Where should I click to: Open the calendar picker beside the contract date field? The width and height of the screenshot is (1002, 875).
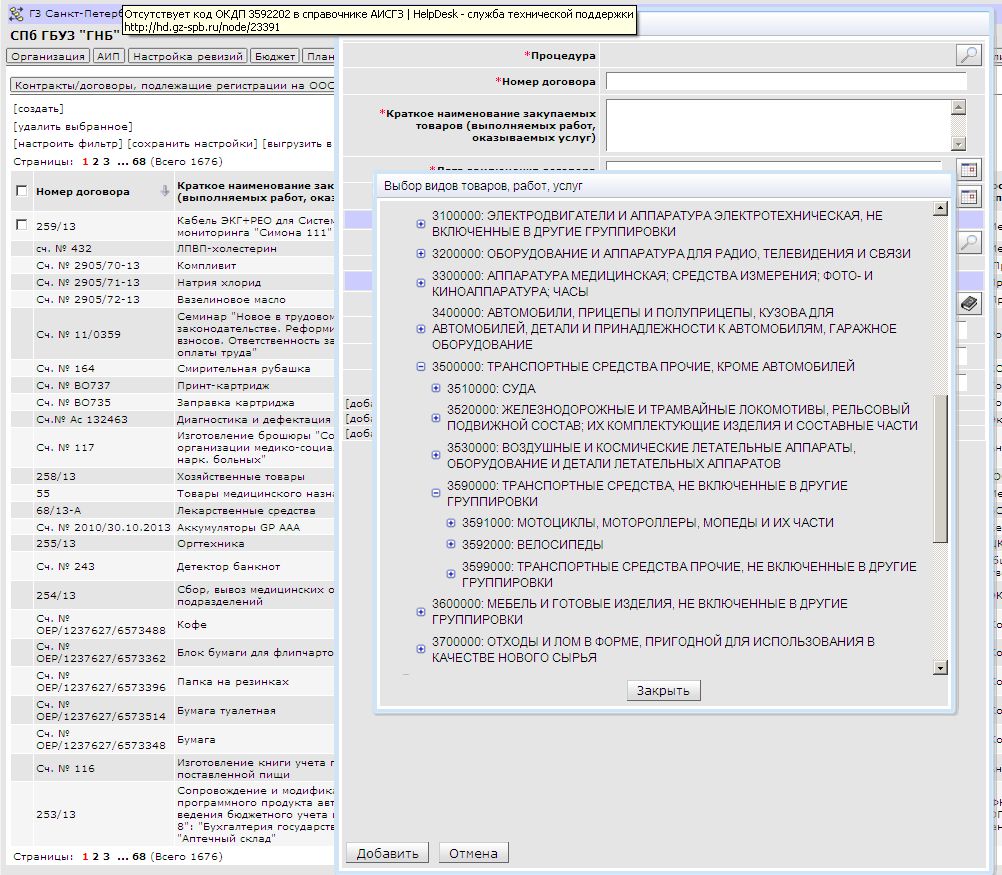(x=969, y=170)
